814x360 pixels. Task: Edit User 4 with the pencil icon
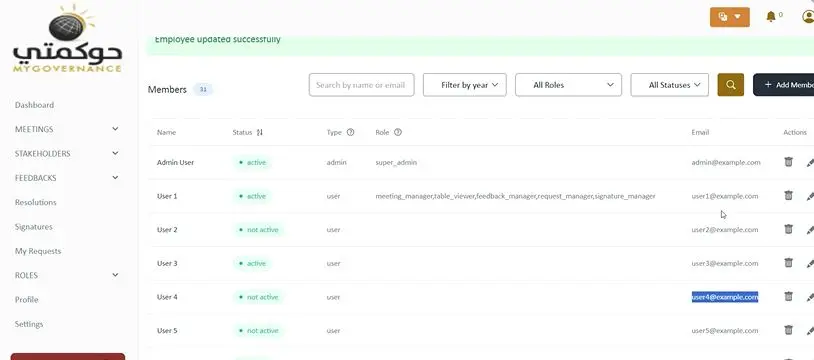810,298
